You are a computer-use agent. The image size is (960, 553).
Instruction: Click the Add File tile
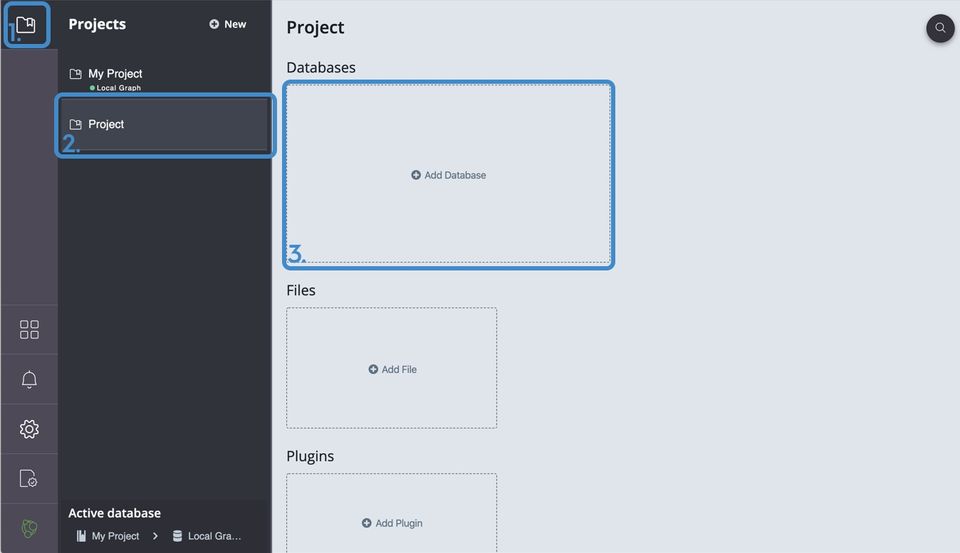point(392,369)
